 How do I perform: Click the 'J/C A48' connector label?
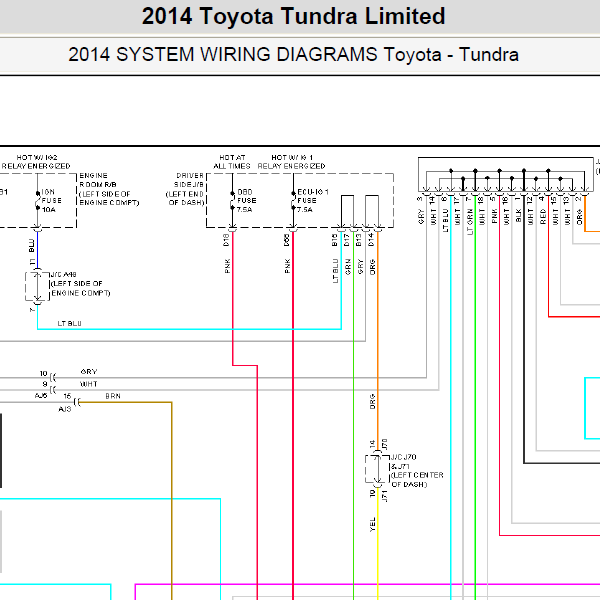(x=64, y=274)
